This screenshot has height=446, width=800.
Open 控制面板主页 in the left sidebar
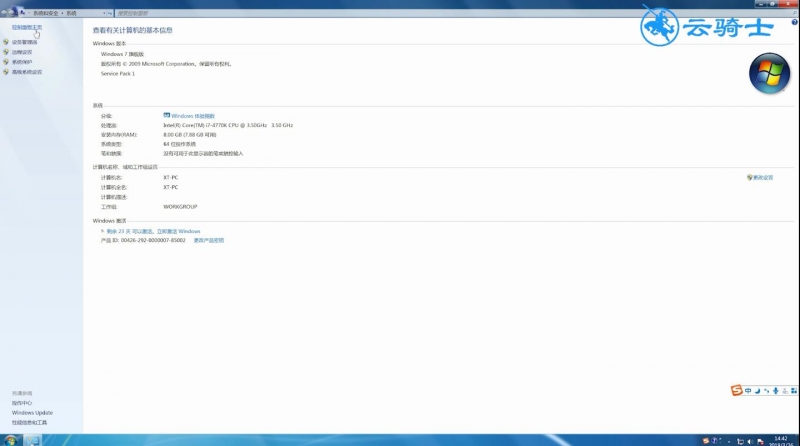(27, 27)
